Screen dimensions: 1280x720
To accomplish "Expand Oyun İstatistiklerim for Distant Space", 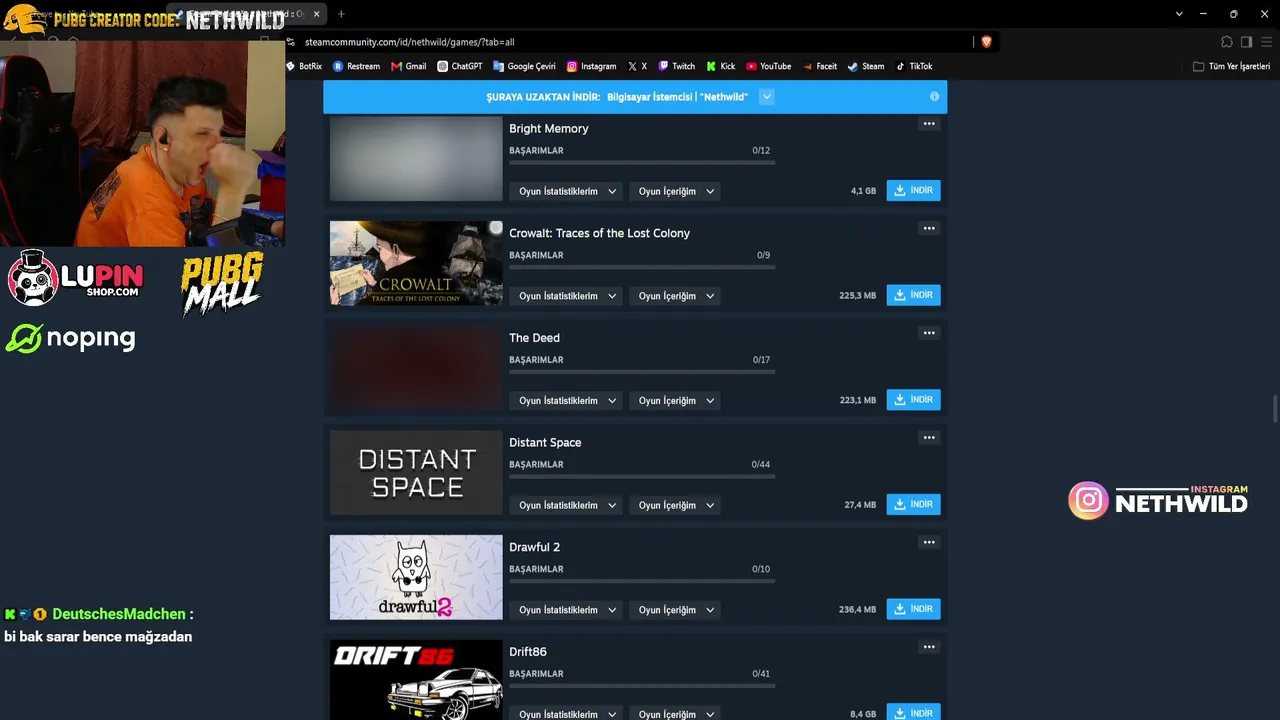I will pyautogui.click(x=567, y=505).
